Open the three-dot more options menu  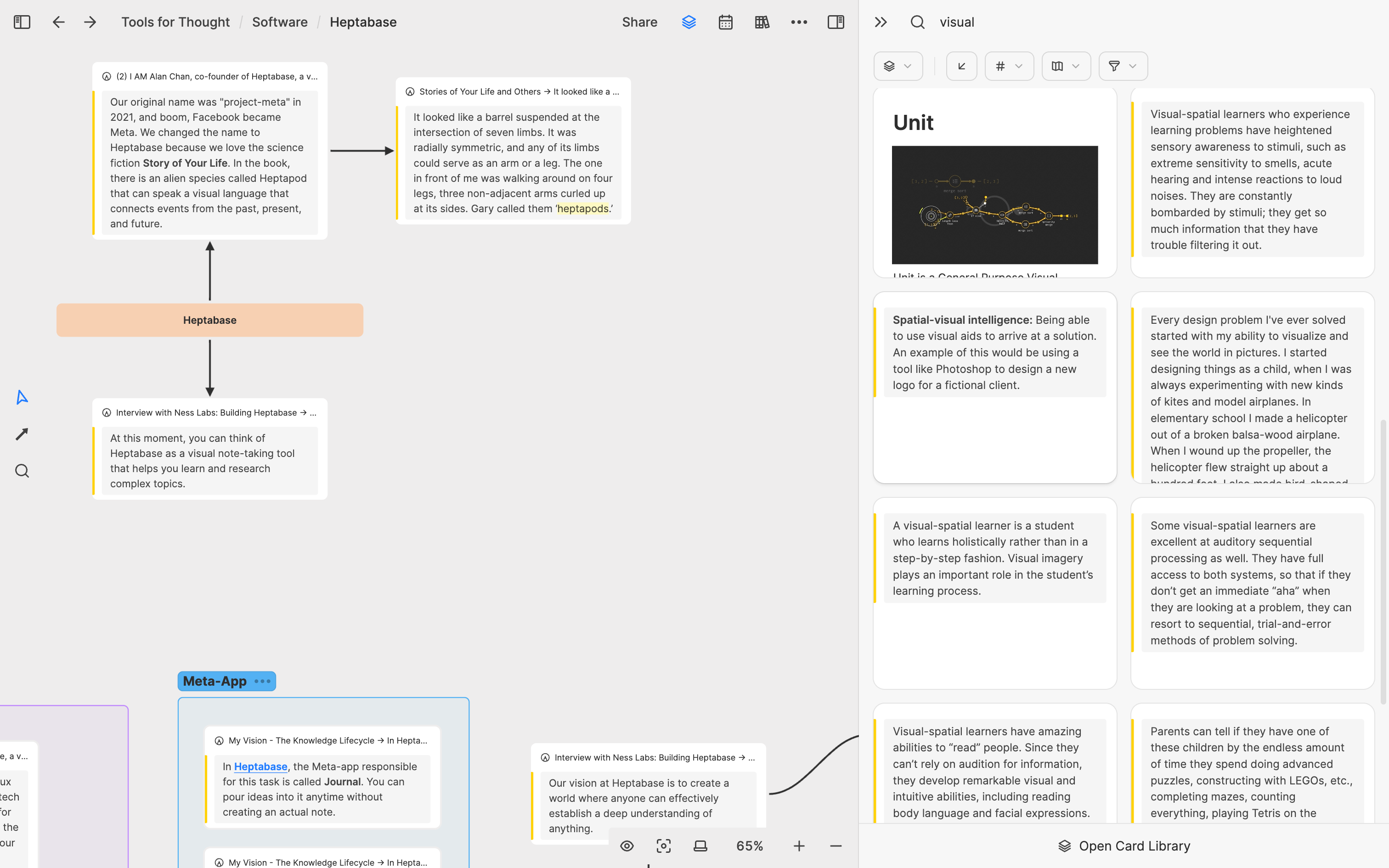pyautogui.click(x=799, y=22)
